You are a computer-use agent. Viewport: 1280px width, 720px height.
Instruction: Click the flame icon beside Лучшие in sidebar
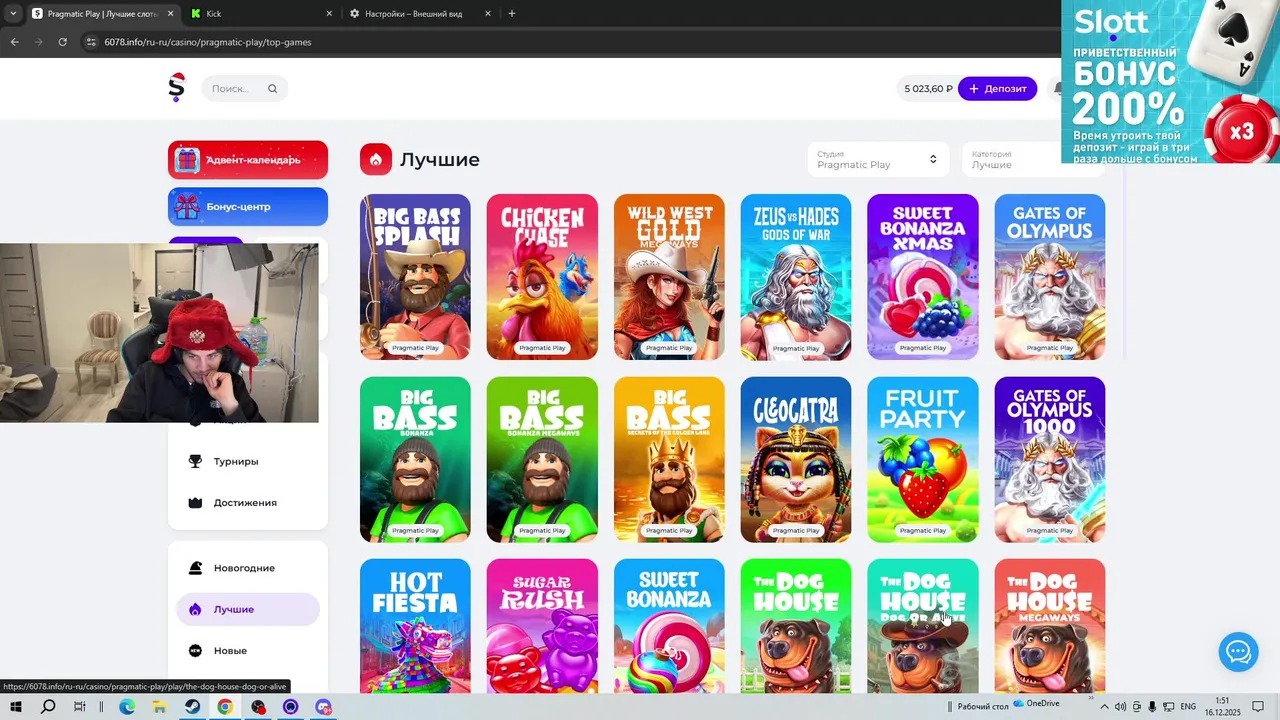(x=195, y=609)
